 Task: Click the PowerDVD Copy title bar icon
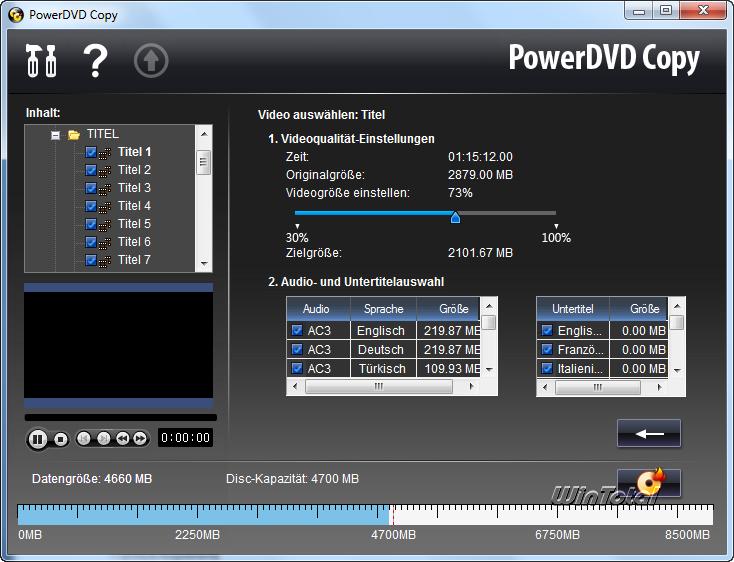click(16, 15)
